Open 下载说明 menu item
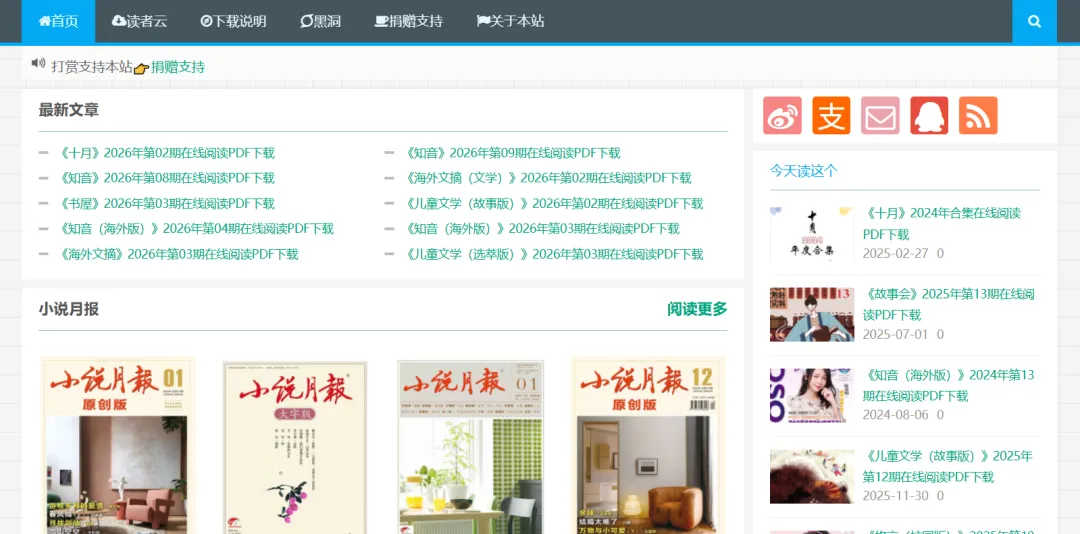The height and width of the screenshot is (534, 1080). [233, 21]
